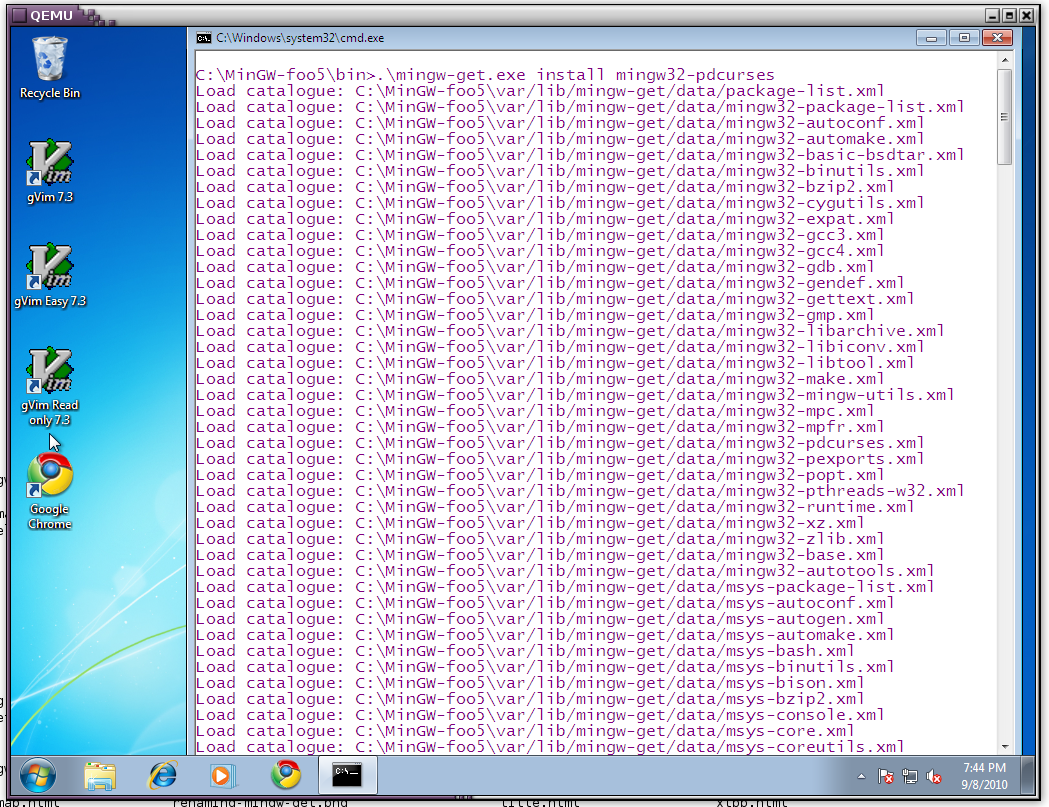Open the cmd.exe title bar system menu icon
The width and height of the screenshot is (1049, 807).
click(x=204, y=38)
